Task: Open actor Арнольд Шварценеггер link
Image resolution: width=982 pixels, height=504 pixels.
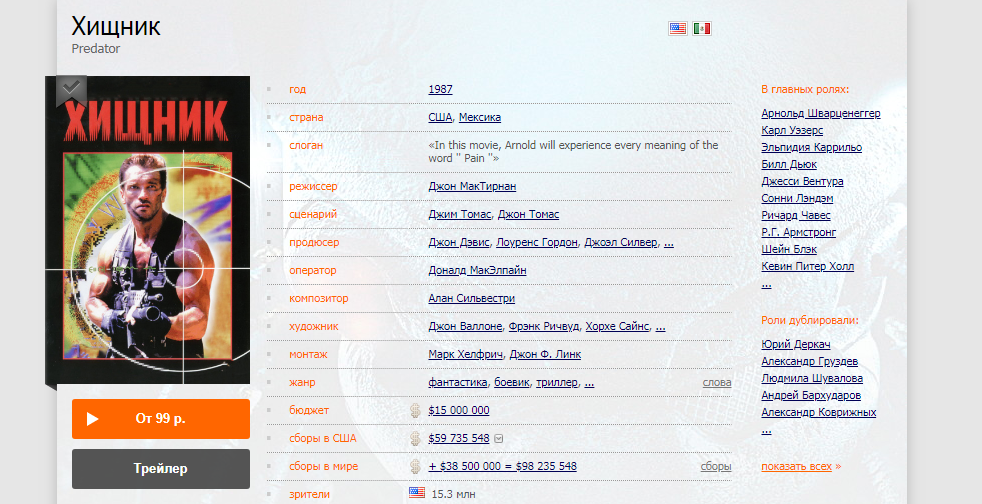Action: pyautogui.click(x=821, y=113)
